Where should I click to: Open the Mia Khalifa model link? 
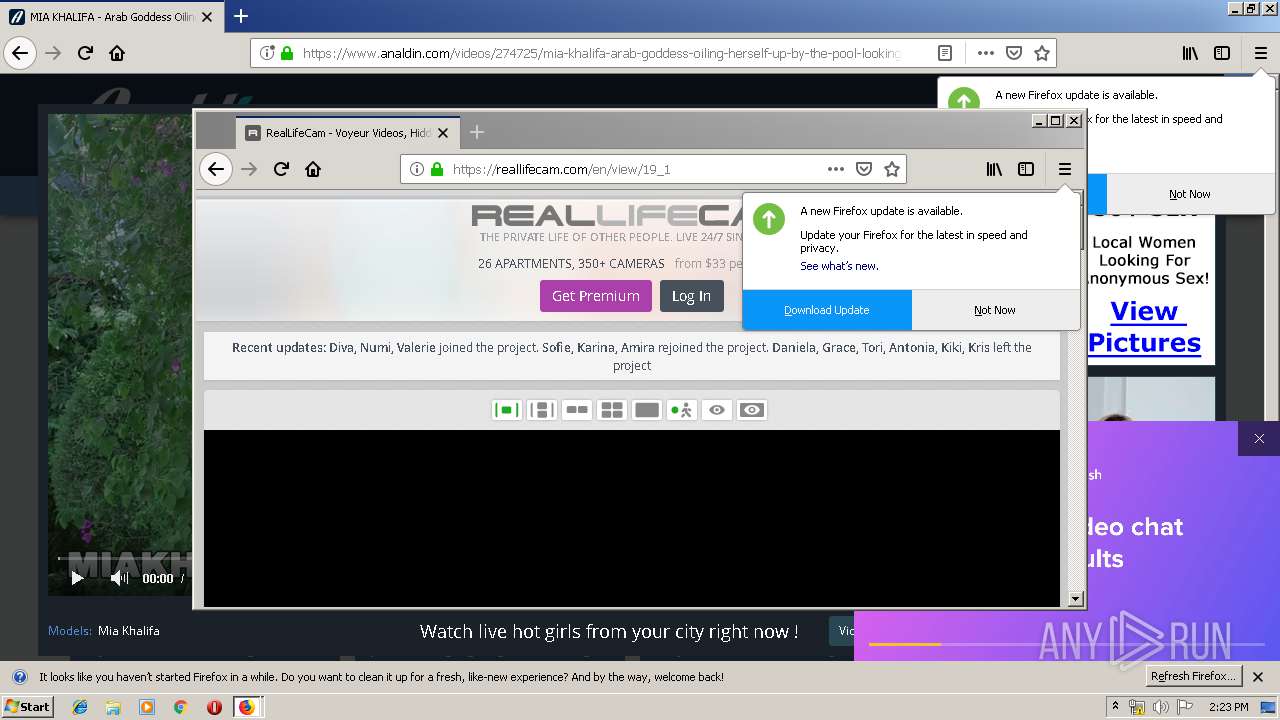128,631
